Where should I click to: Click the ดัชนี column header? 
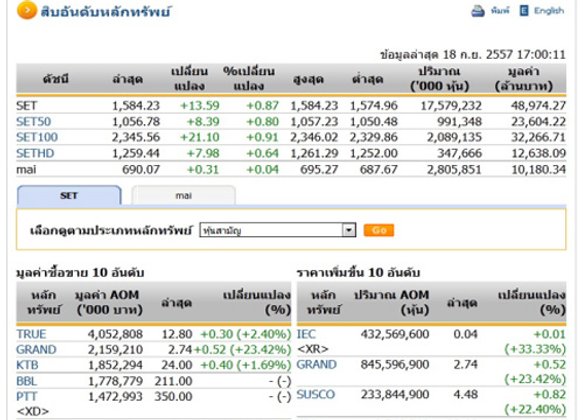56,79
